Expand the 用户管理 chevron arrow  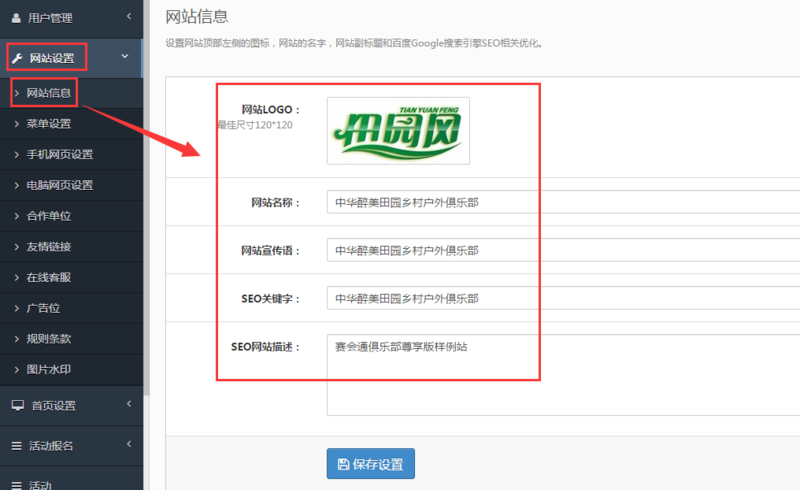[128, 16]
